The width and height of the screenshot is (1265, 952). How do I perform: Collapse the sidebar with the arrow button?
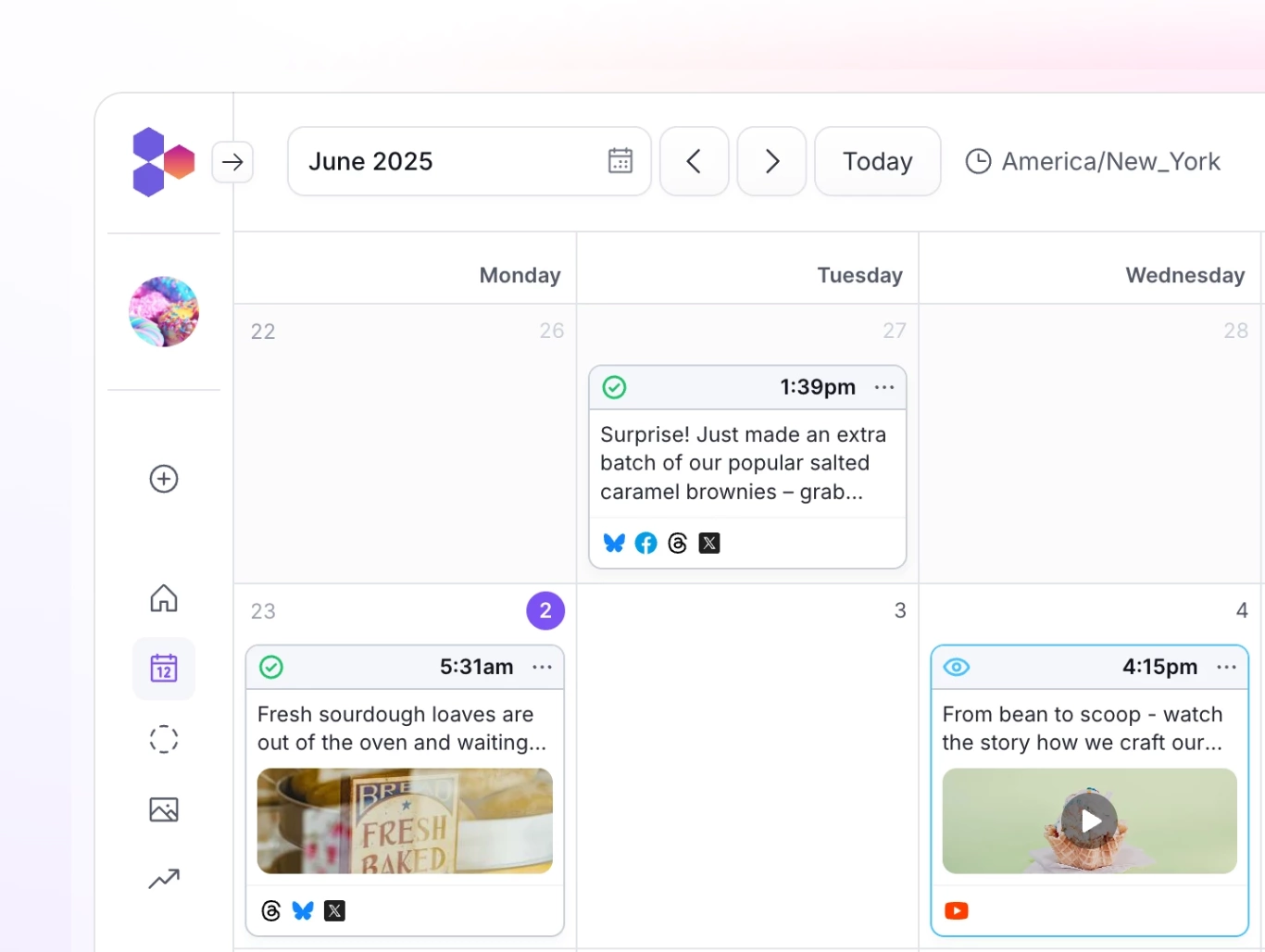coord(232,161)
